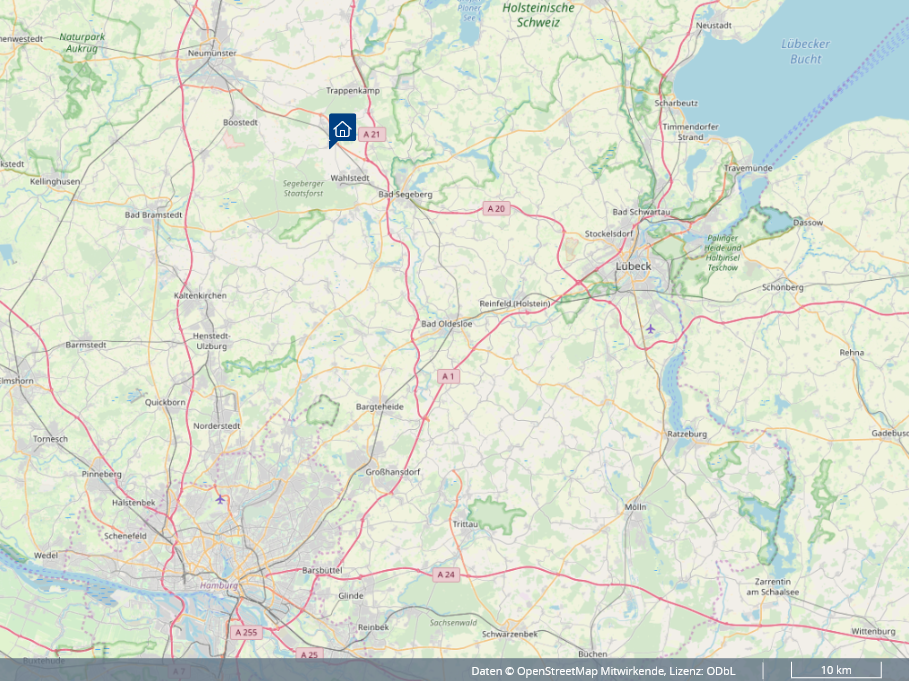Click the A 25 motorway shield
The width and height of the screenshot is (909, 681).
tap(308, 654)
